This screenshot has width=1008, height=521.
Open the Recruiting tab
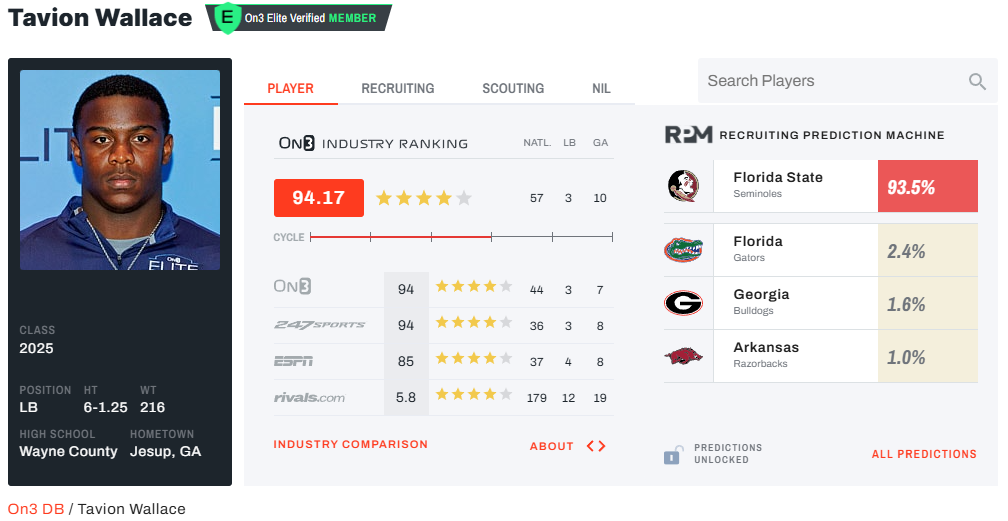pyautogui.click(x=398, y=88)
